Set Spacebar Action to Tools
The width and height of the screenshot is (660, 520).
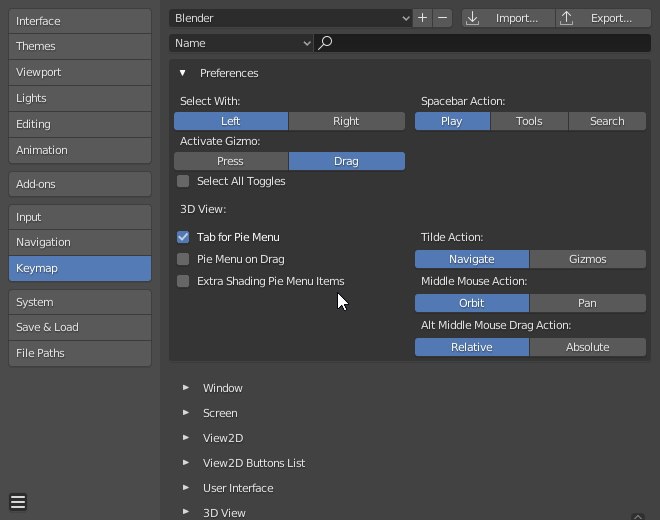(x=530, y=121)
